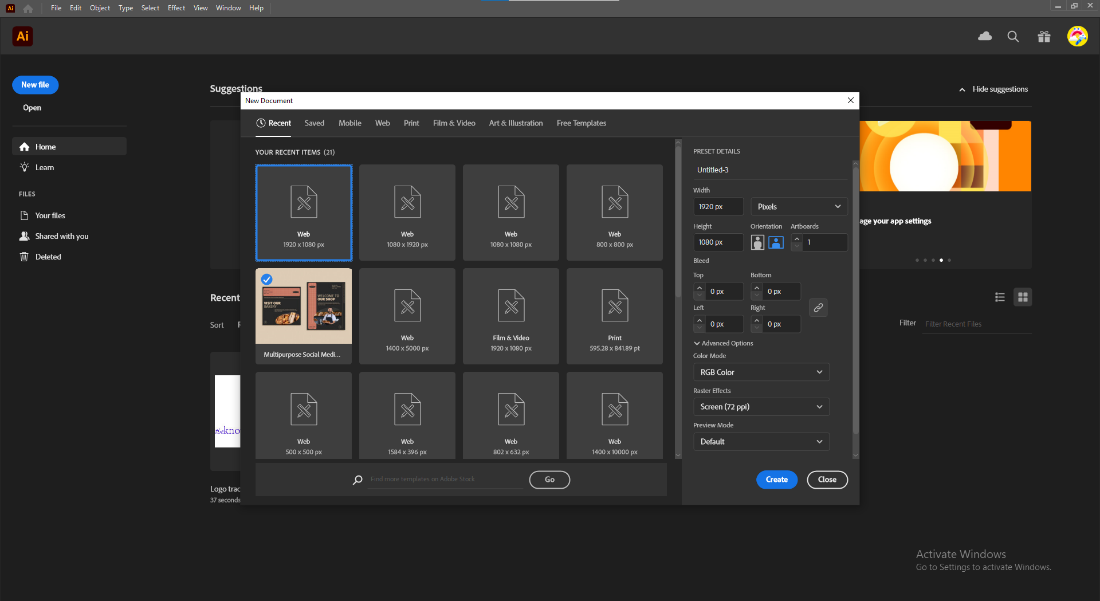This screenshot has height=601, width=1100.
Task: Open the Pixels units dropdown
Action: pyautogui.click(x=797, y=205)
